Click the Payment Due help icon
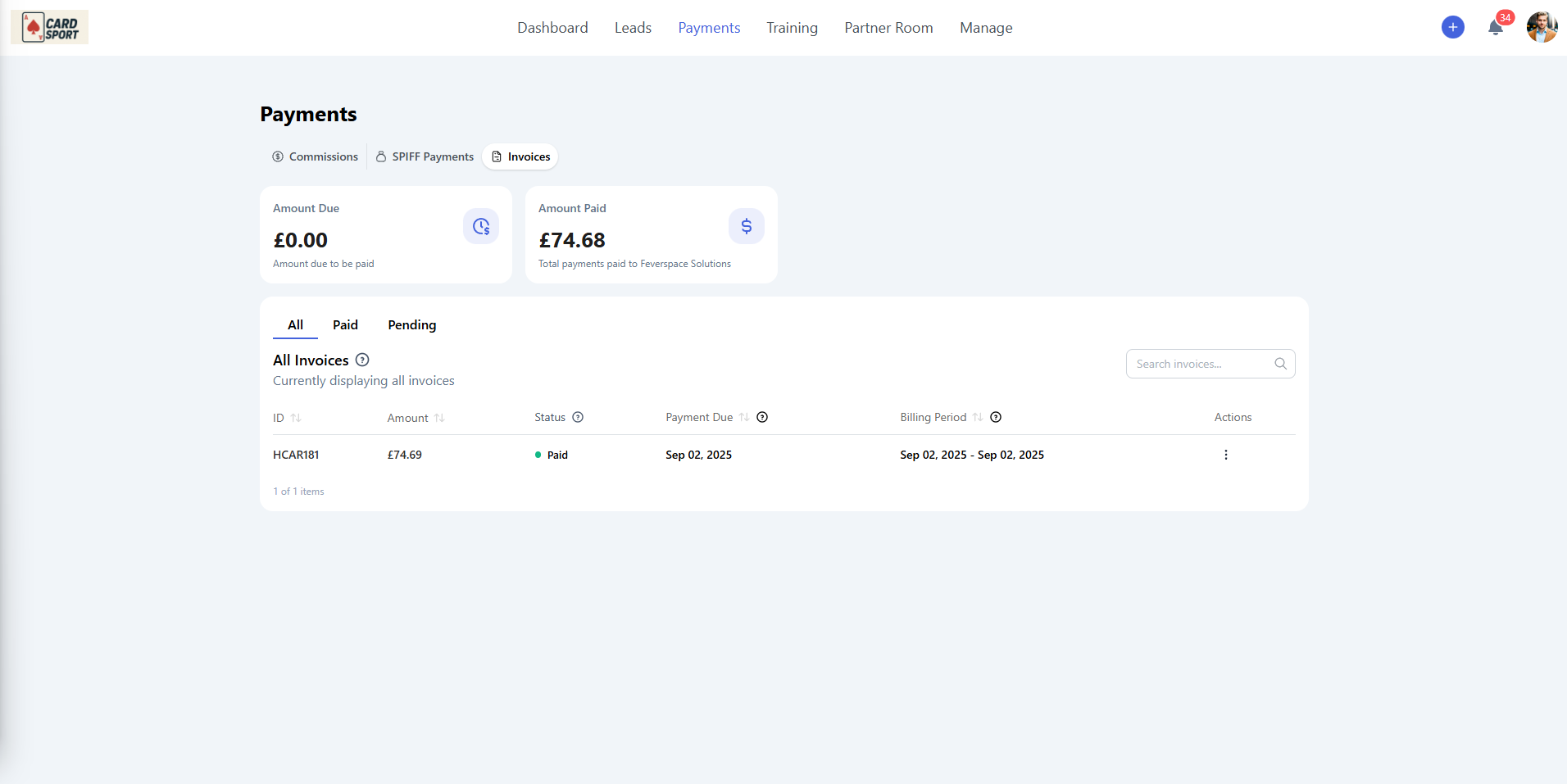Screen dimensions: 1567x784 762,417
